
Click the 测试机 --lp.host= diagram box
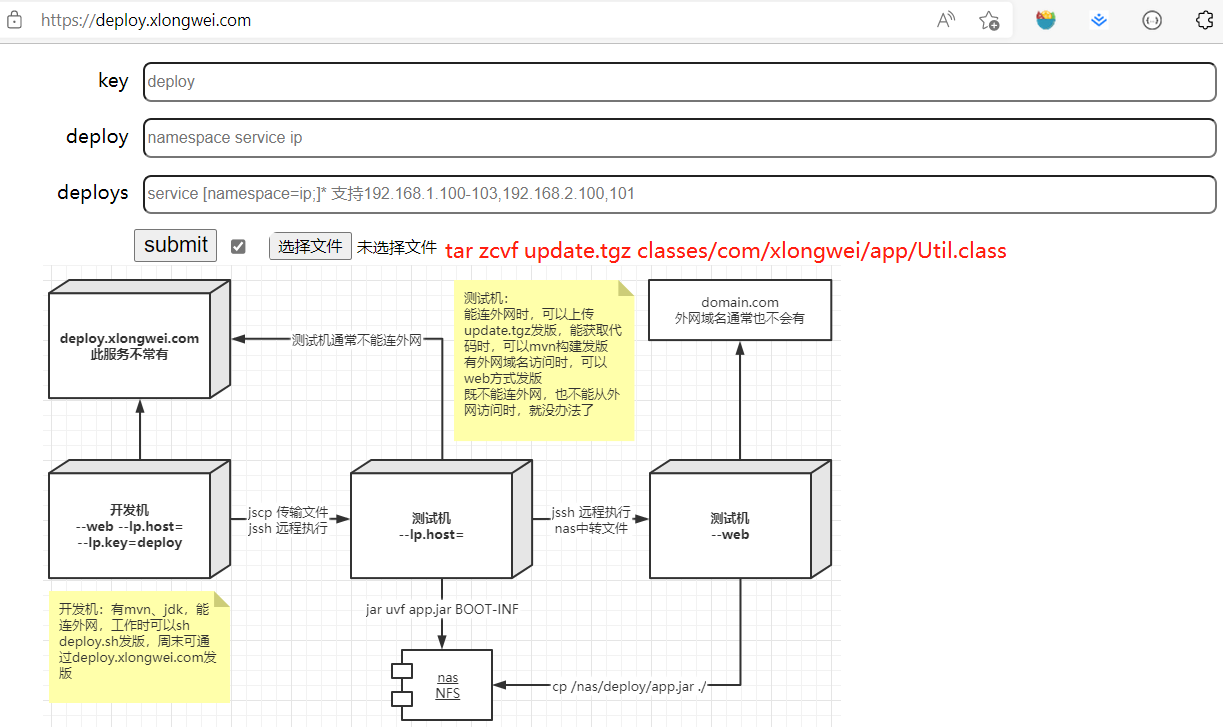pos(431,526)
